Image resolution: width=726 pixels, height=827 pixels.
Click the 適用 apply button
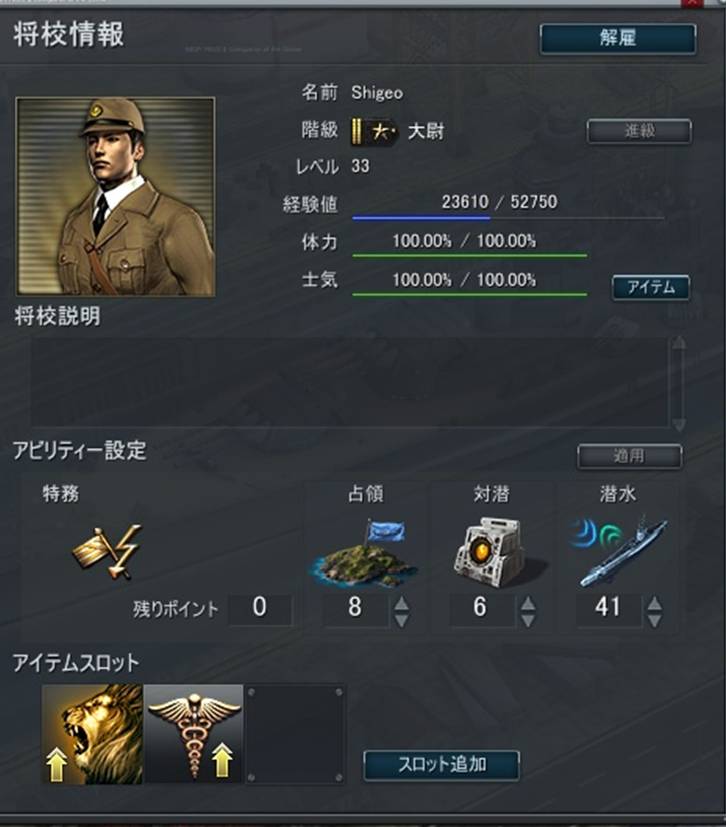[x=630, y=456]
